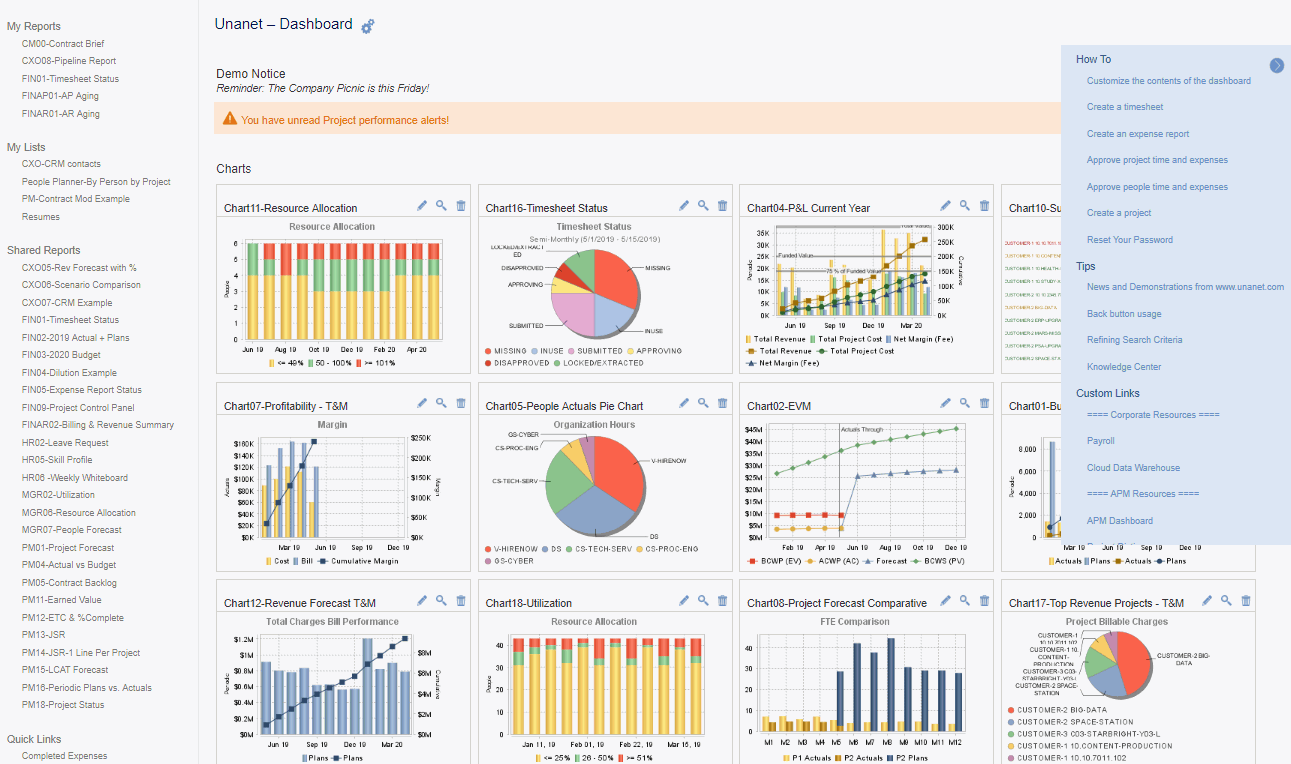This screenshot has width=1291, height=764.
Task: Zoom Chart18-Utilization magnifier icon
Action: click(x=703, y=600)
